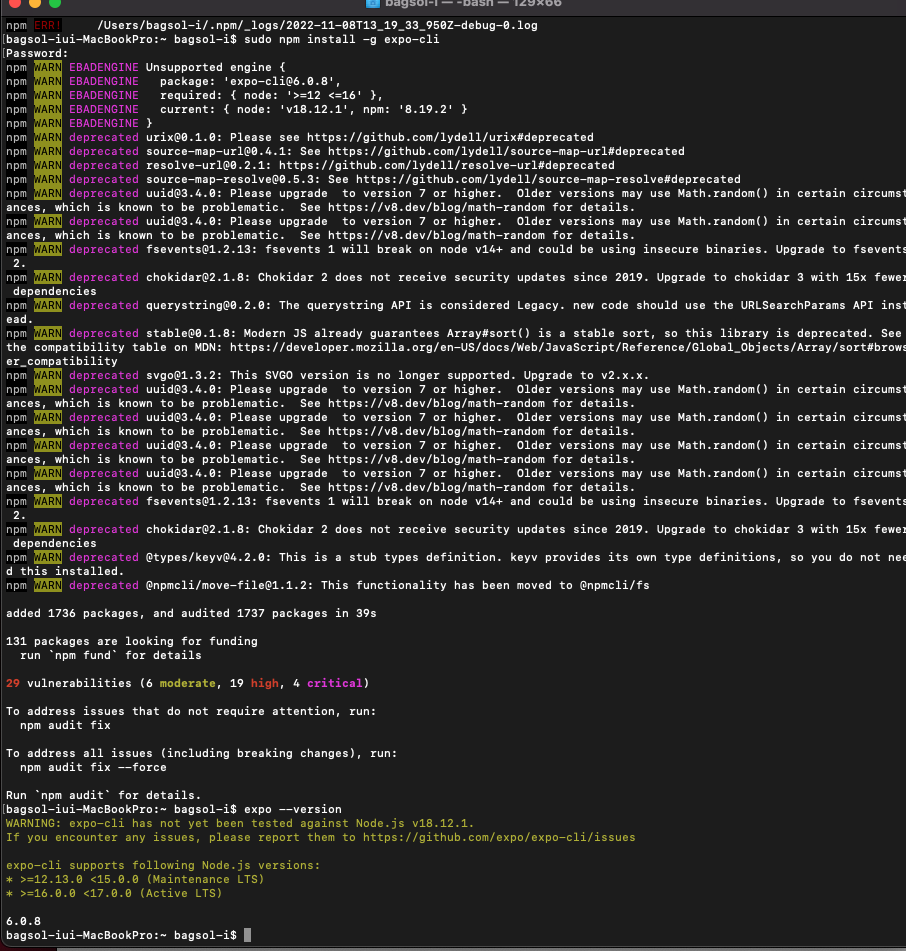Click the red 'high' severity word
Image resolution: width=906 pixels, height=951 pixels.
(264, 683)
